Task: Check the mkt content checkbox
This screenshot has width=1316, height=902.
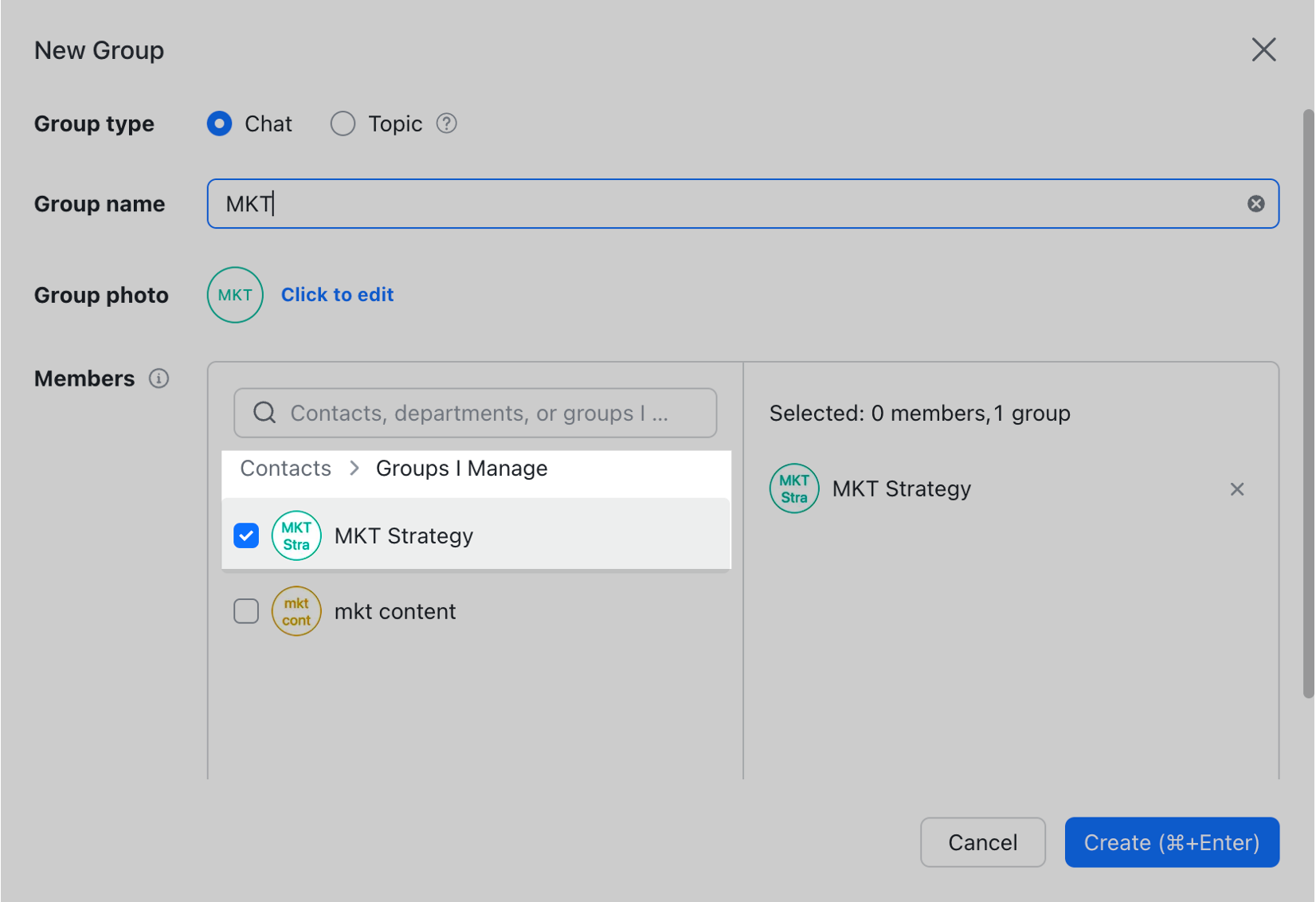Action: point(246,610)
